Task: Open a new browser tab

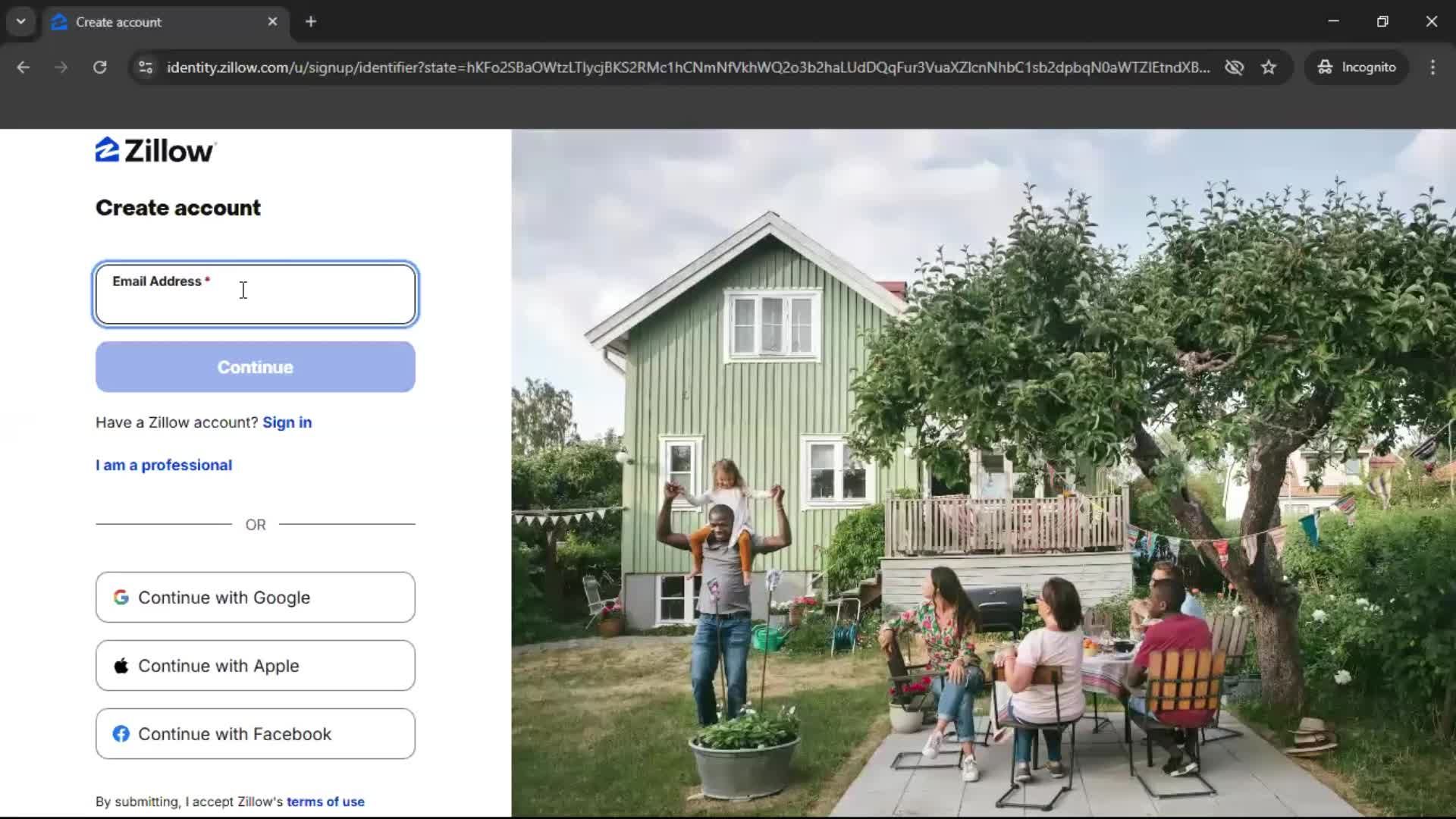Action: pyautogui.click(x=311, y=22)
